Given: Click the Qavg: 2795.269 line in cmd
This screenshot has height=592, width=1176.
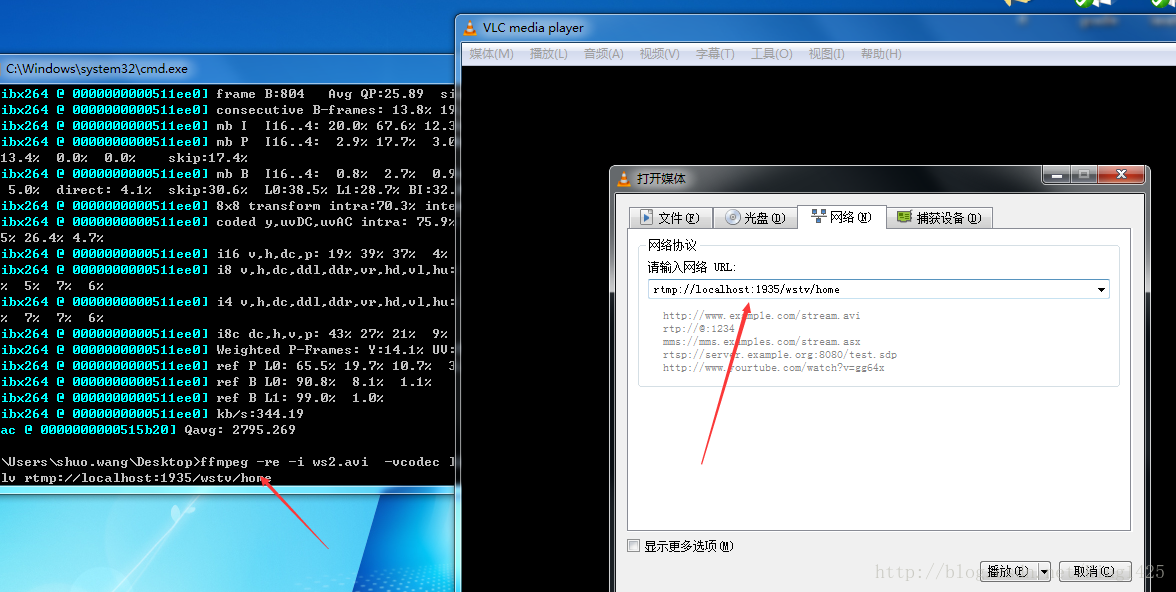Looking at the screenshot, I should [x=148, y=430].
